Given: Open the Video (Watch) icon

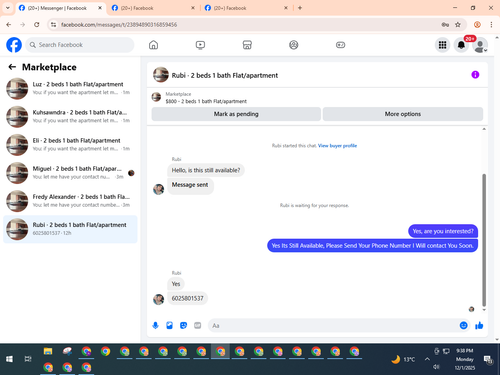Looking at the screenshot, I should click(x=200, y=45).
